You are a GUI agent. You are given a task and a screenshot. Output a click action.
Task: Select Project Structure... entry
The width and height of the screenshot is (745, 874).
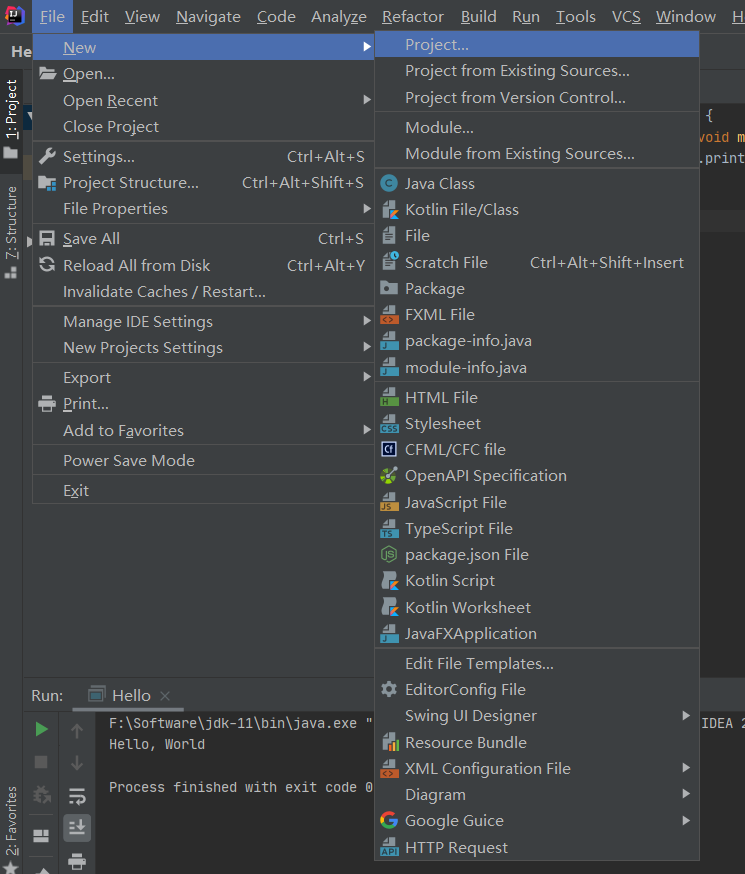[203, 182]
